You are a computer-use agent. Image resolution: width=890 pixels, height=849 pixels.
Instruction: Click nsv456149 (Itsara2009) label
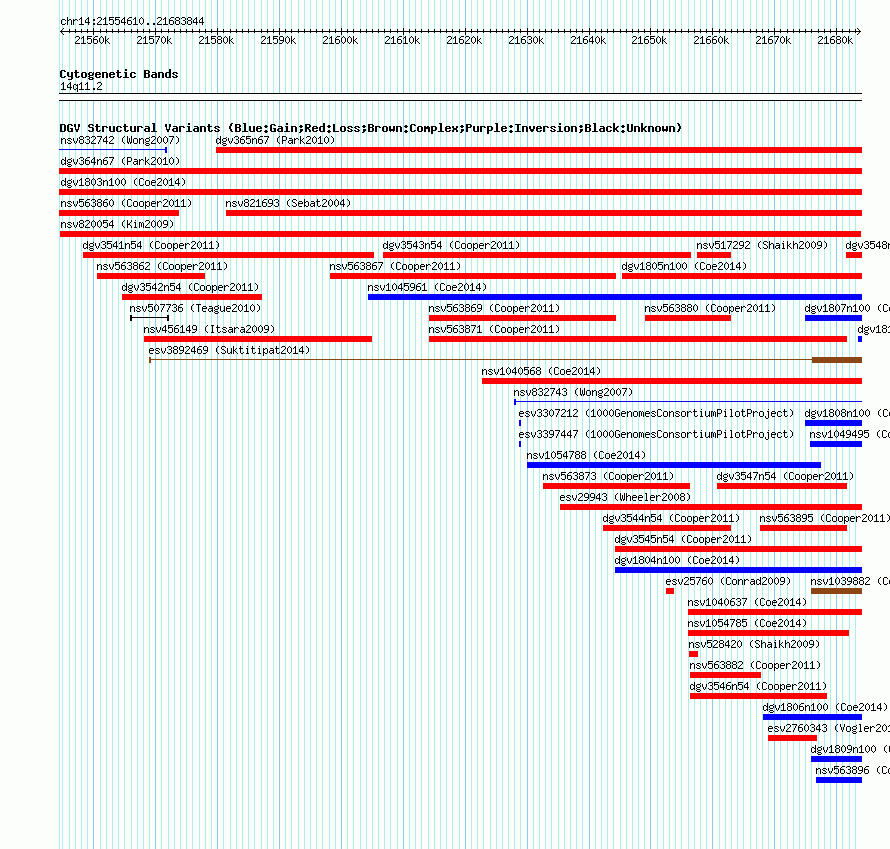pos(209,329)
